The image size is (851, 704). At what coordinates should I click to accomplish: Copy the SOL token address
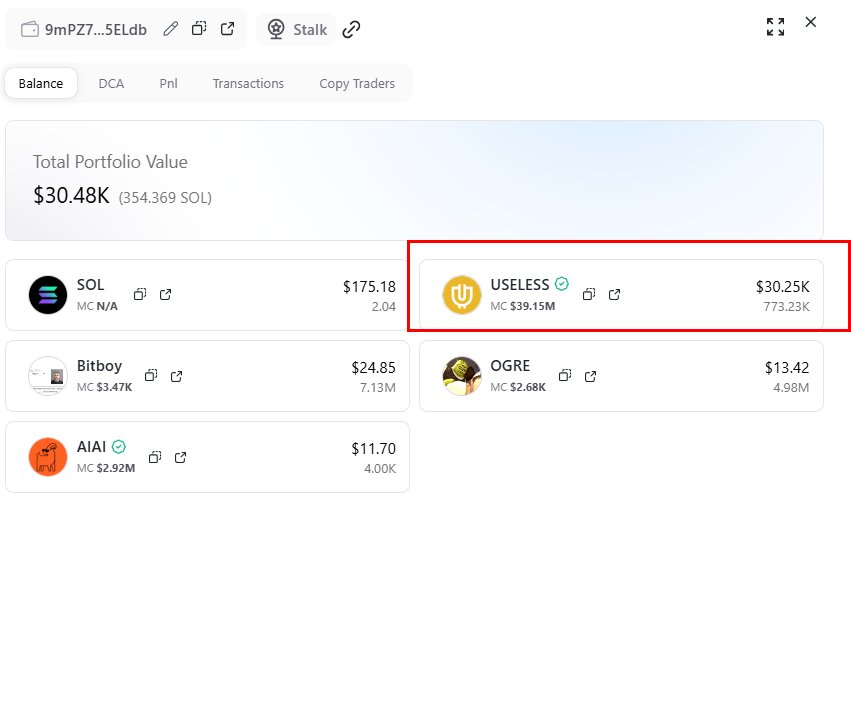pyautogui.click(x=140, y=294)
